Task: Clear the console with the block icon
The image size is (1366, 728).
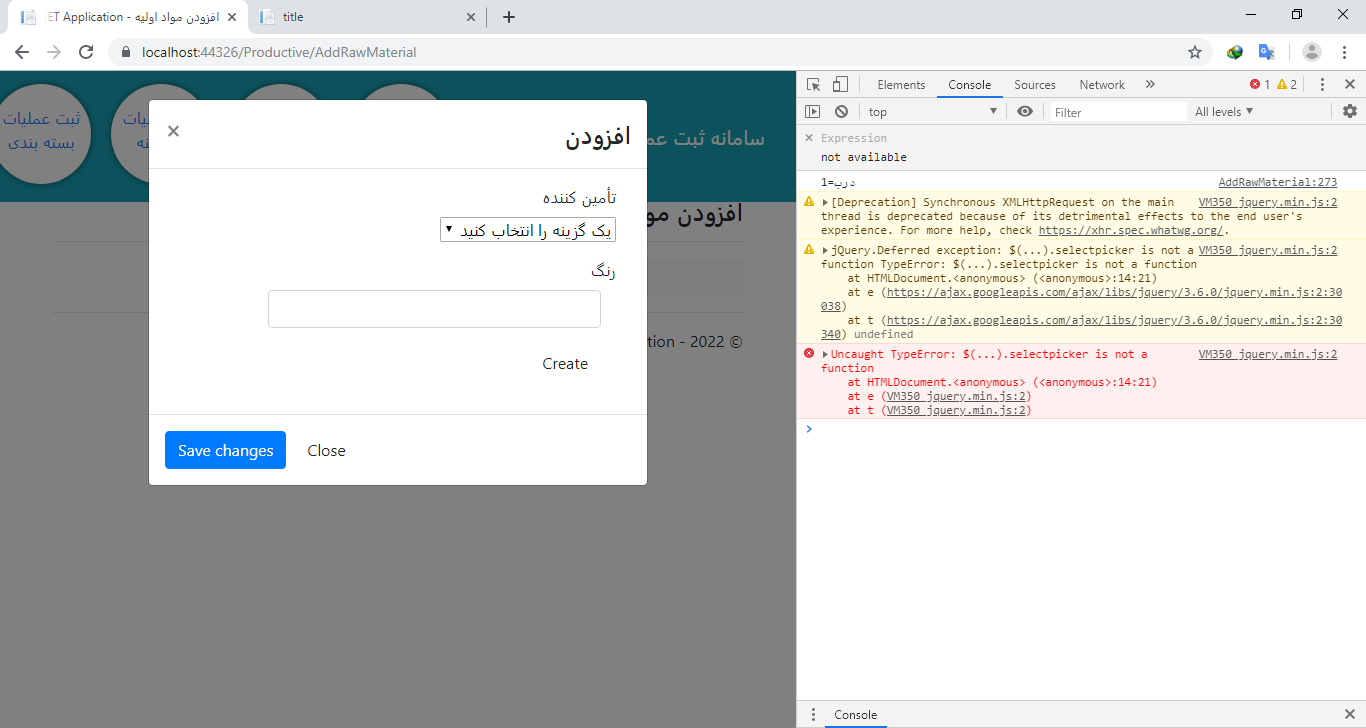Action: tap(842, 112)
